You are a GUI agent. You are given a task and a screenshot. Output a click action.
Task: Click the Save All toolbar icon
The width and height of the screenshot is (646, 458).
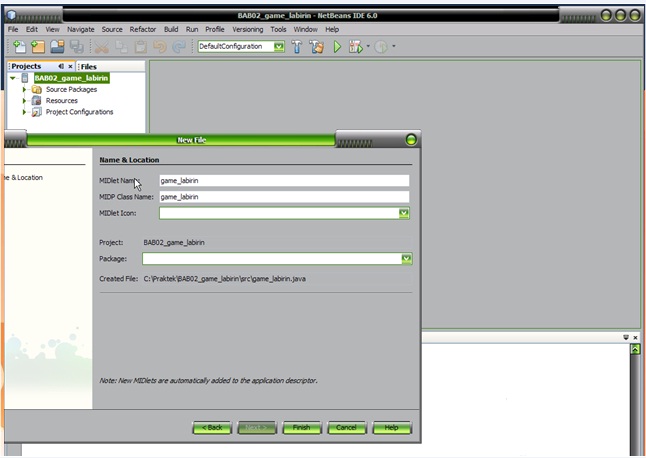(77, 47)
